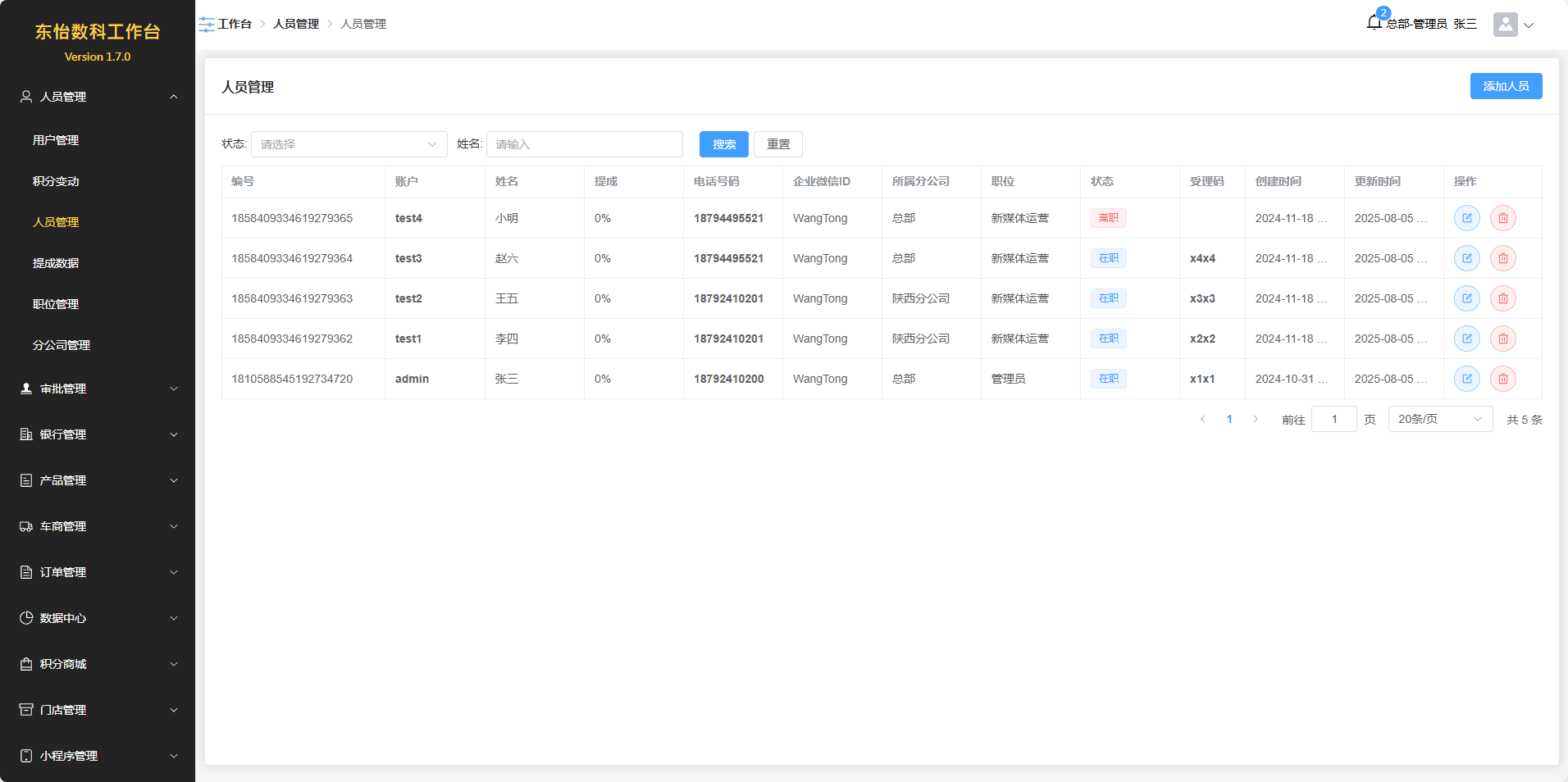Open 分公司管理 from the sidebar
The height and width of the screenshot is (782, 1568).
[62, 345]
